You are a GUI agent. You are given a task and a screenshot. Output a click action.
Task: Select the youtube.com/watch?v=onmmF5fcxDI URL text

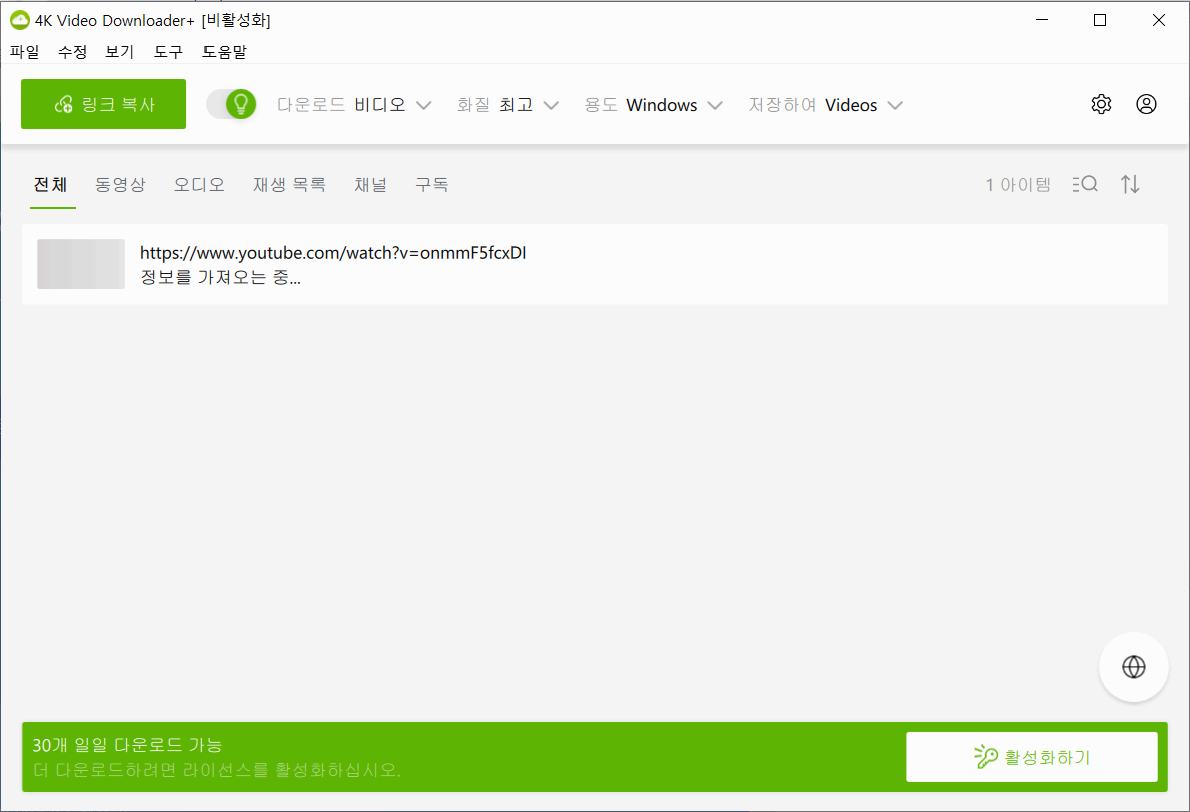click(x=333, y=253)
